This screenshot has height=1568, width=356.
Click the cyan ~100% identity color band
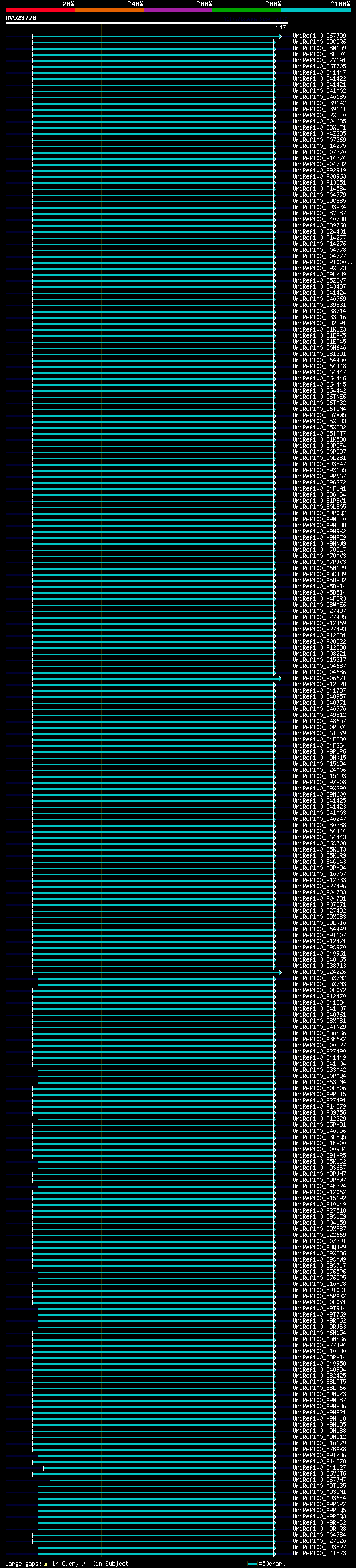(316, 10)
